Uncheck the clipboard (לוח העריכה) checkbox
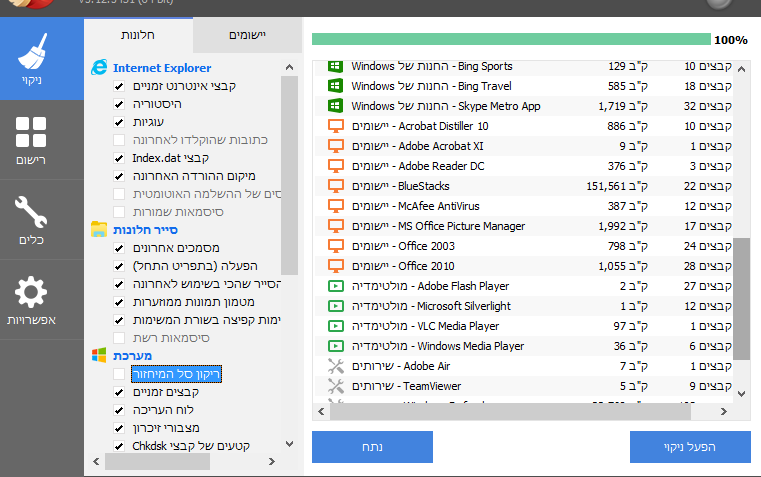This screenshot has height=477, width=761. click(119, 410)
